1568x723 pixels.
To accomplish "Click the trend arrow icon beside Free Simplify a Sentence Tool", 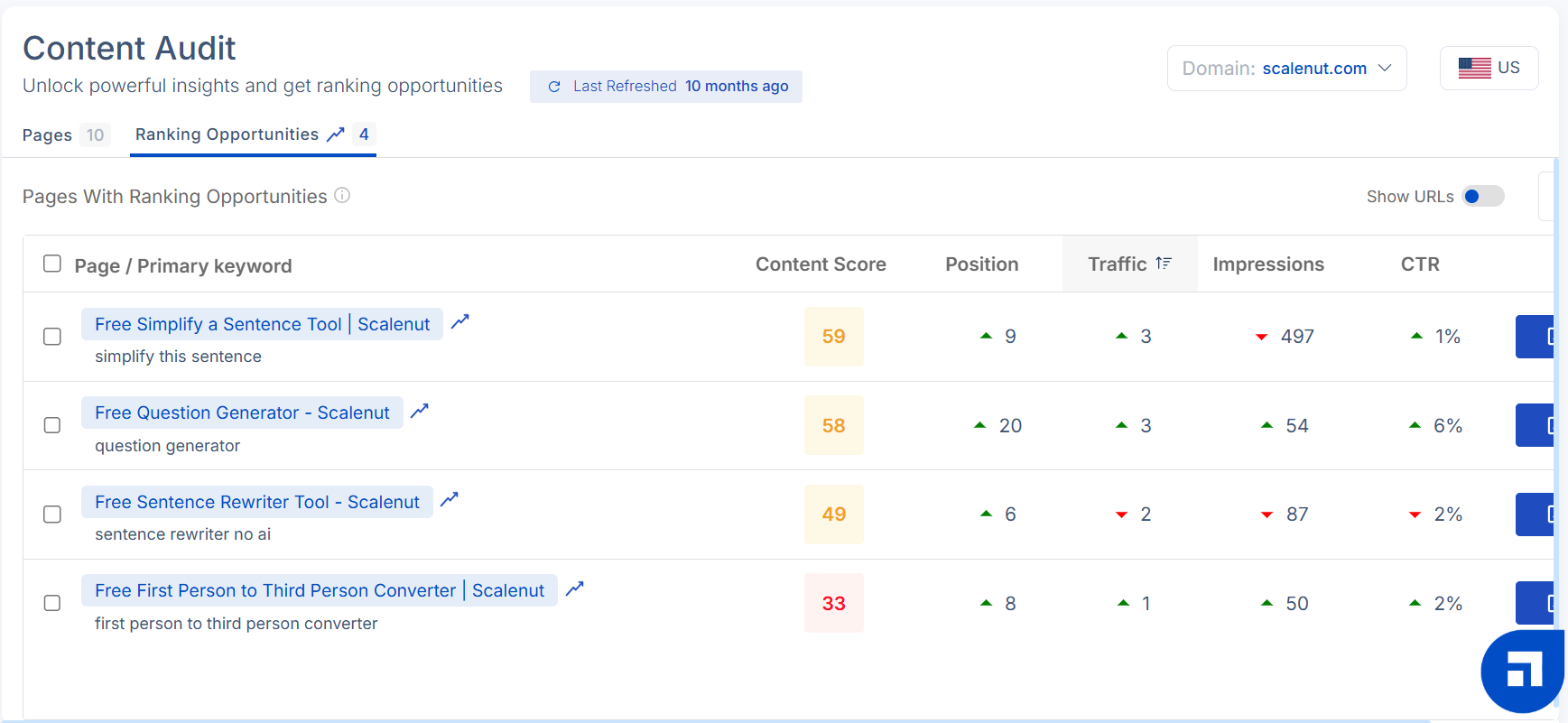I will coord(460,321).
